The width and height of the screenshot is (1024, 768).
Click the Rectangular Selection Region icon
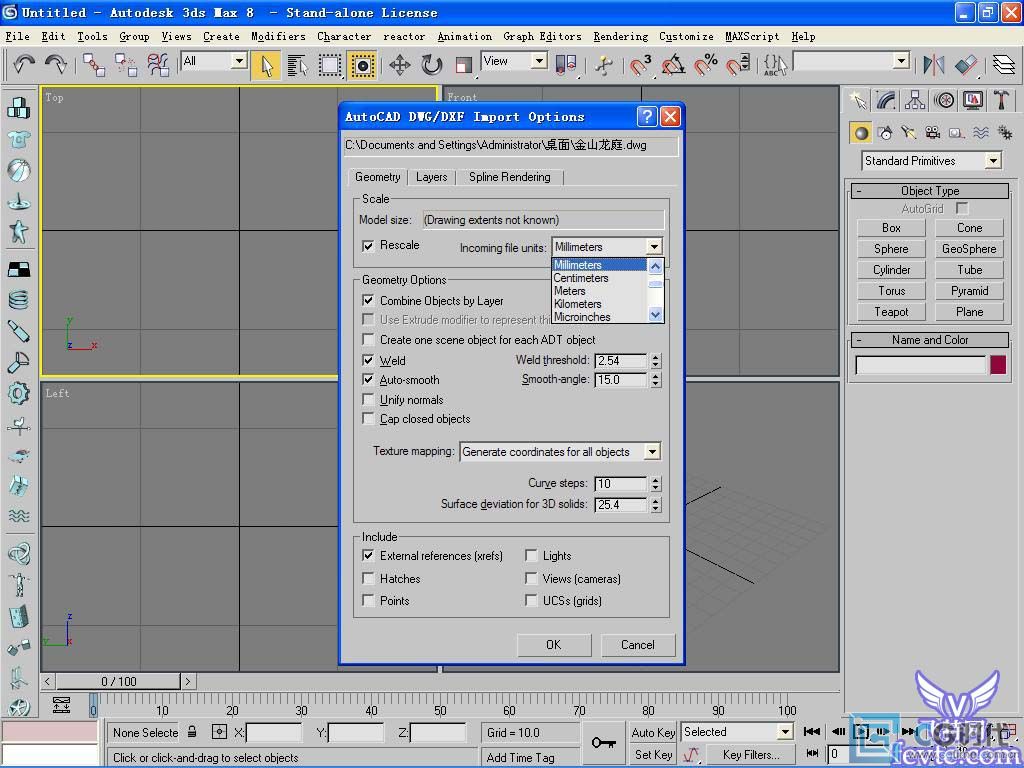[330, 65]
